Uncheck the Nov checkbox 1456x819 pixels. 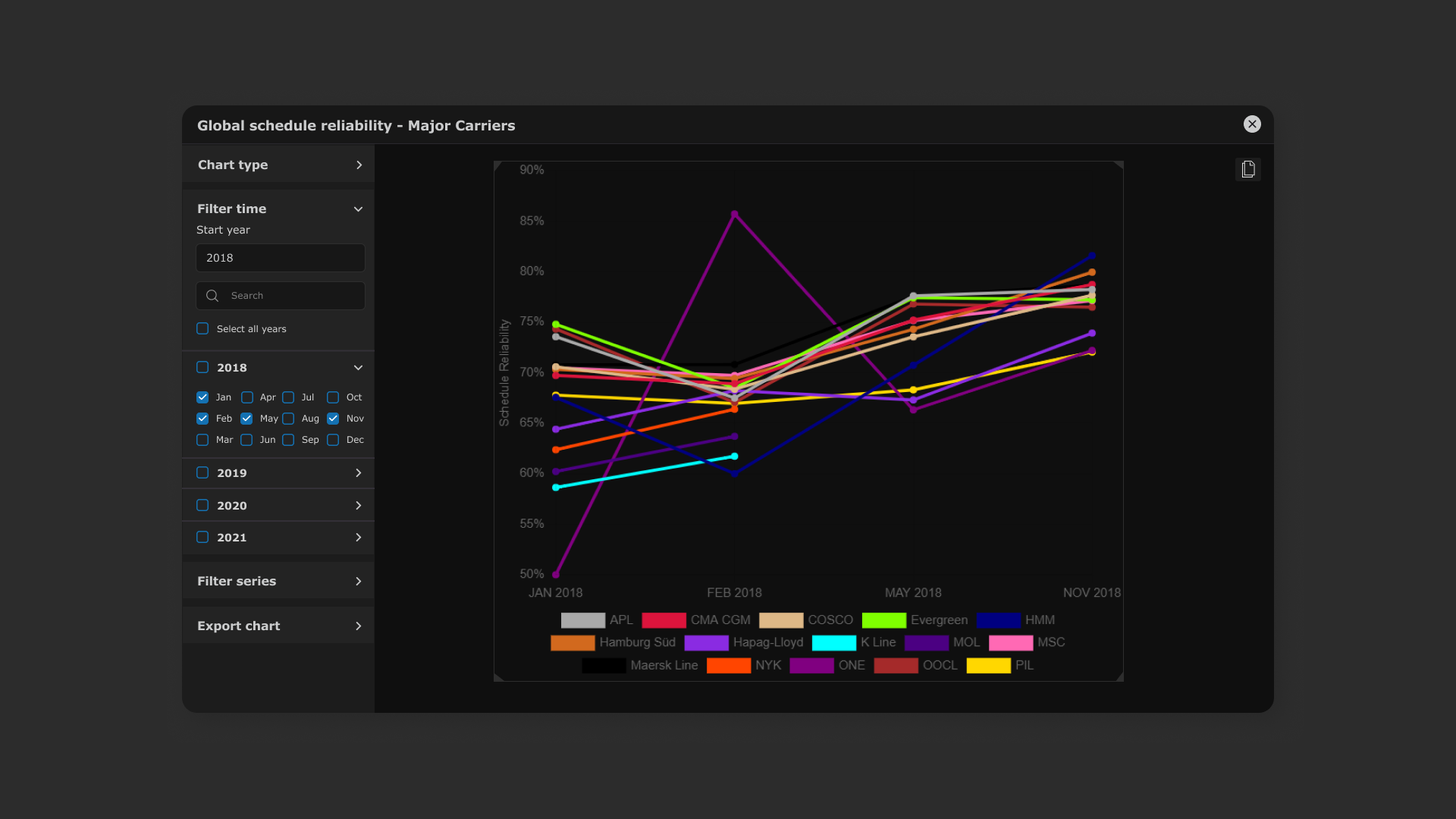333,418
